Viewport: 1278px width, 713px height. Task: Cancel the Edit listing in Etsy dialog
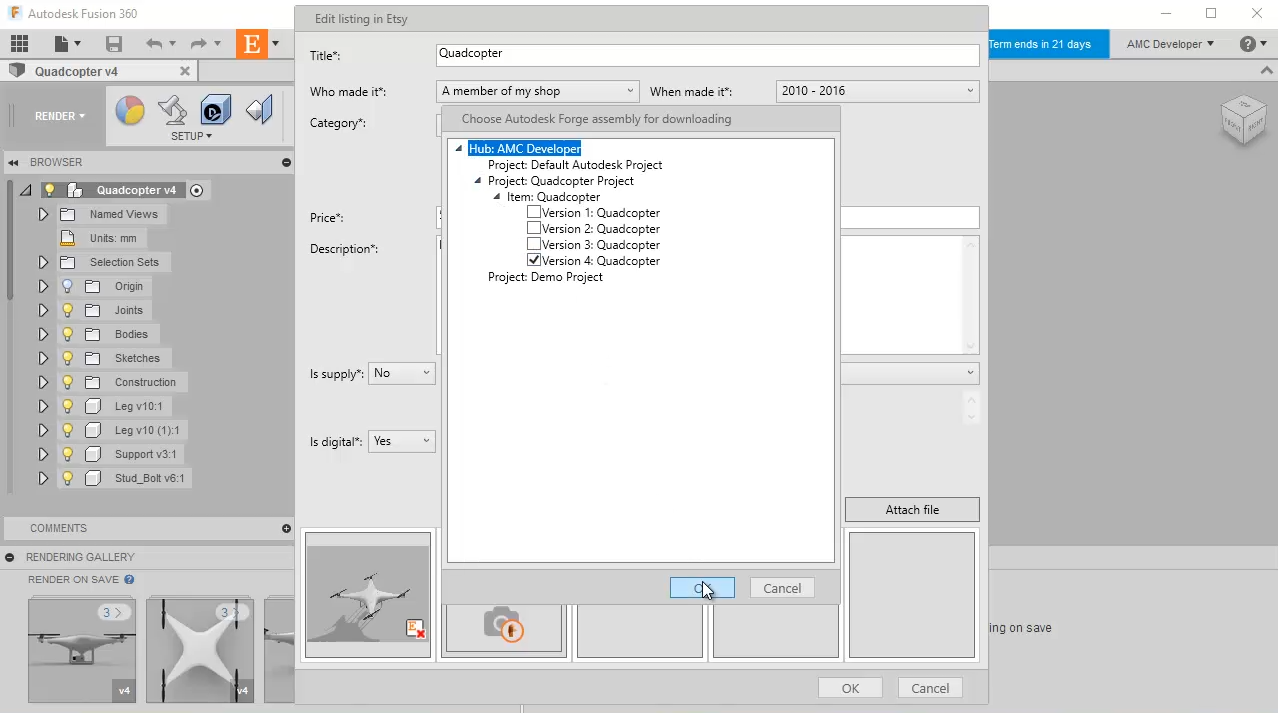point(930,688)
